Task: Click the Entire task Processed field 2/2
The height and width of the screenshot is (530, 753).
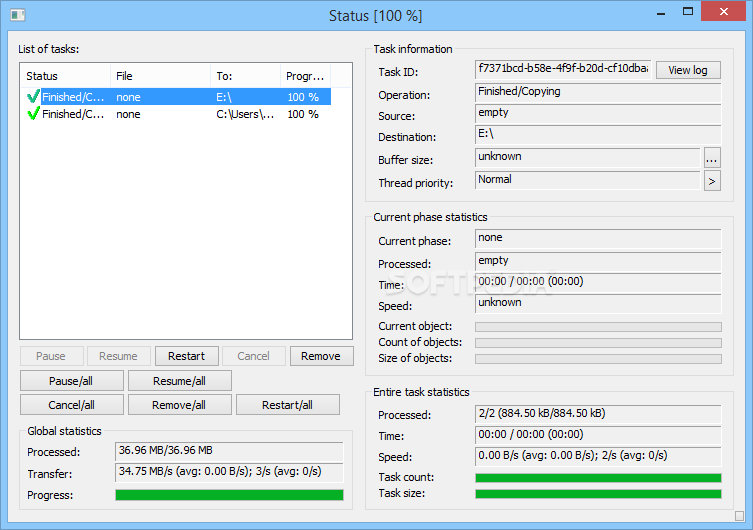Action: tap(598, 414)
